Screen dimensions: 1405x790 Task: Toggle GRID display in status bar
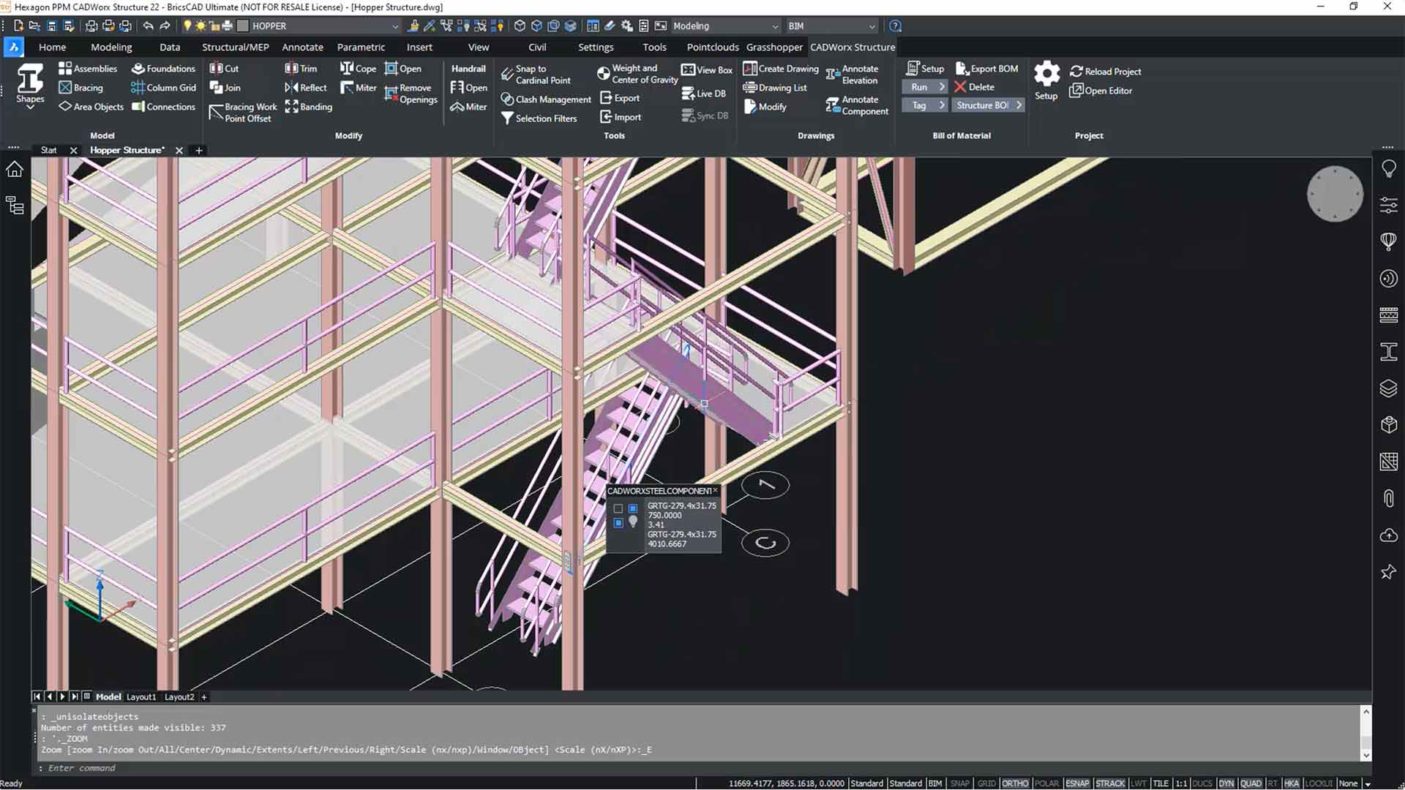click(986, 784)
